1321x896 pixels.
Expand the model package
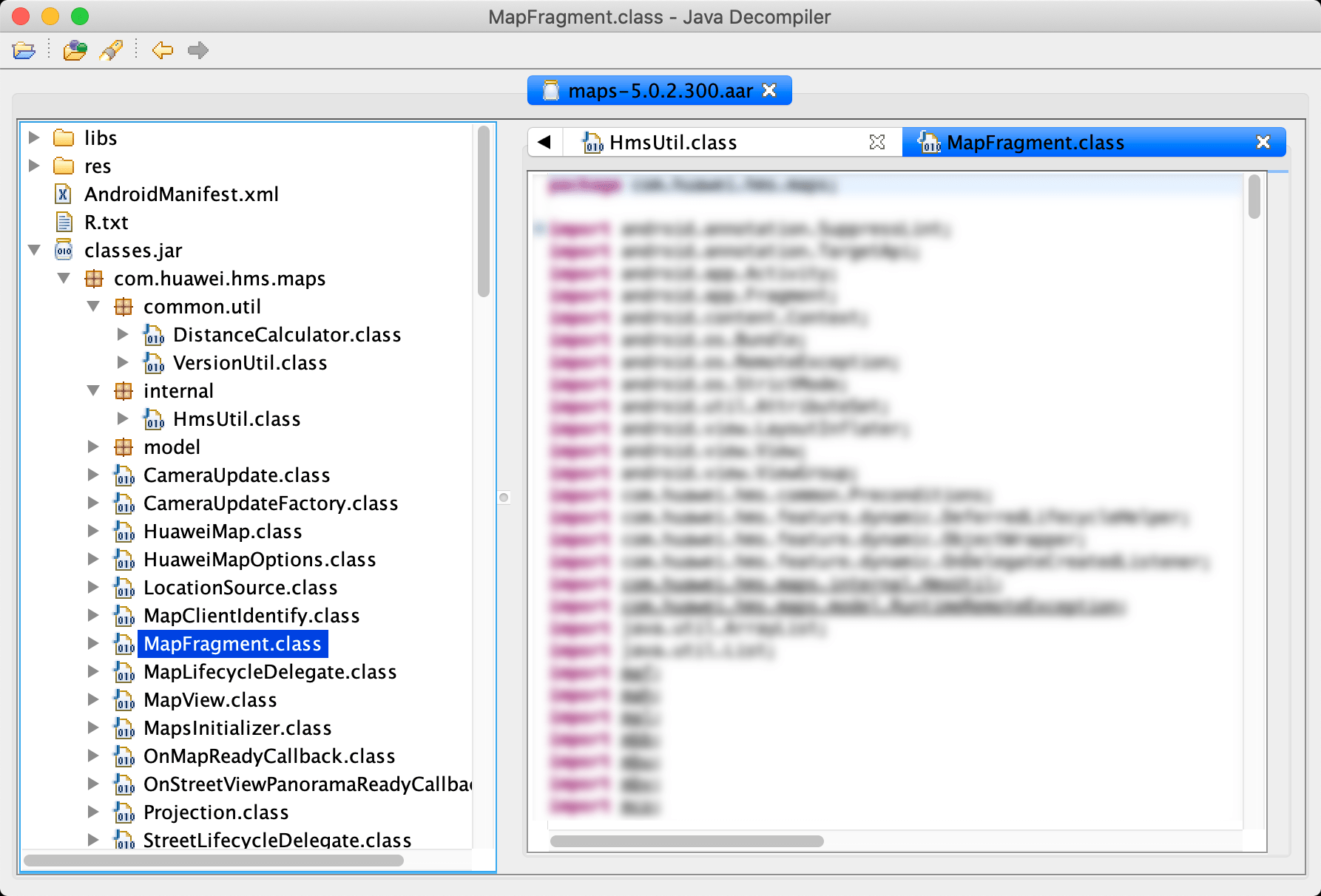click(93, 447)
